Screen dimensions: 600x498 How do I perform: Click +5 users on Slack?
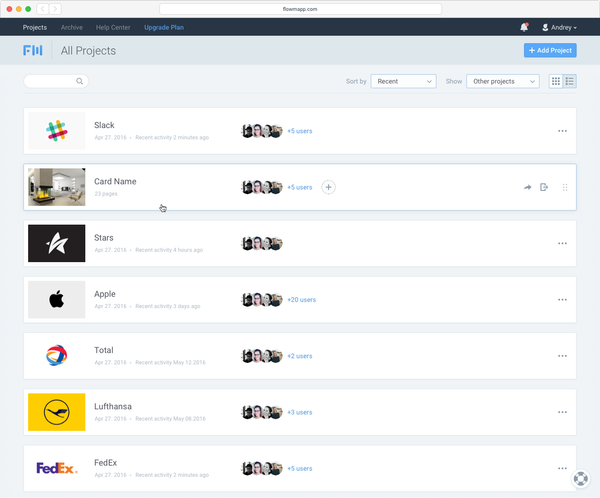pos(300,131)
